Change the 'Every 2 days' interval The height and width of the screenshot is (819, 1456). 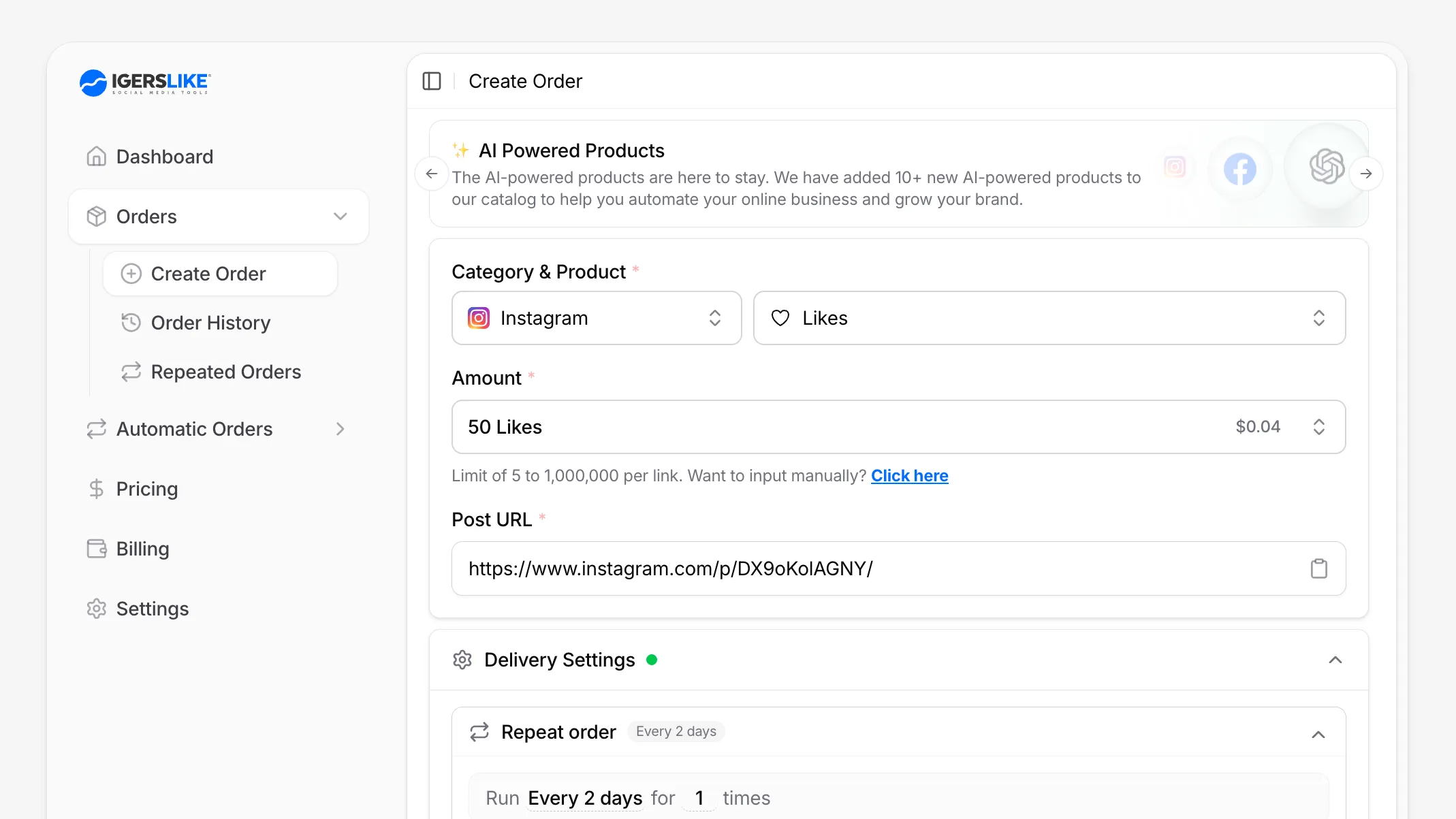tap(585, 798)
